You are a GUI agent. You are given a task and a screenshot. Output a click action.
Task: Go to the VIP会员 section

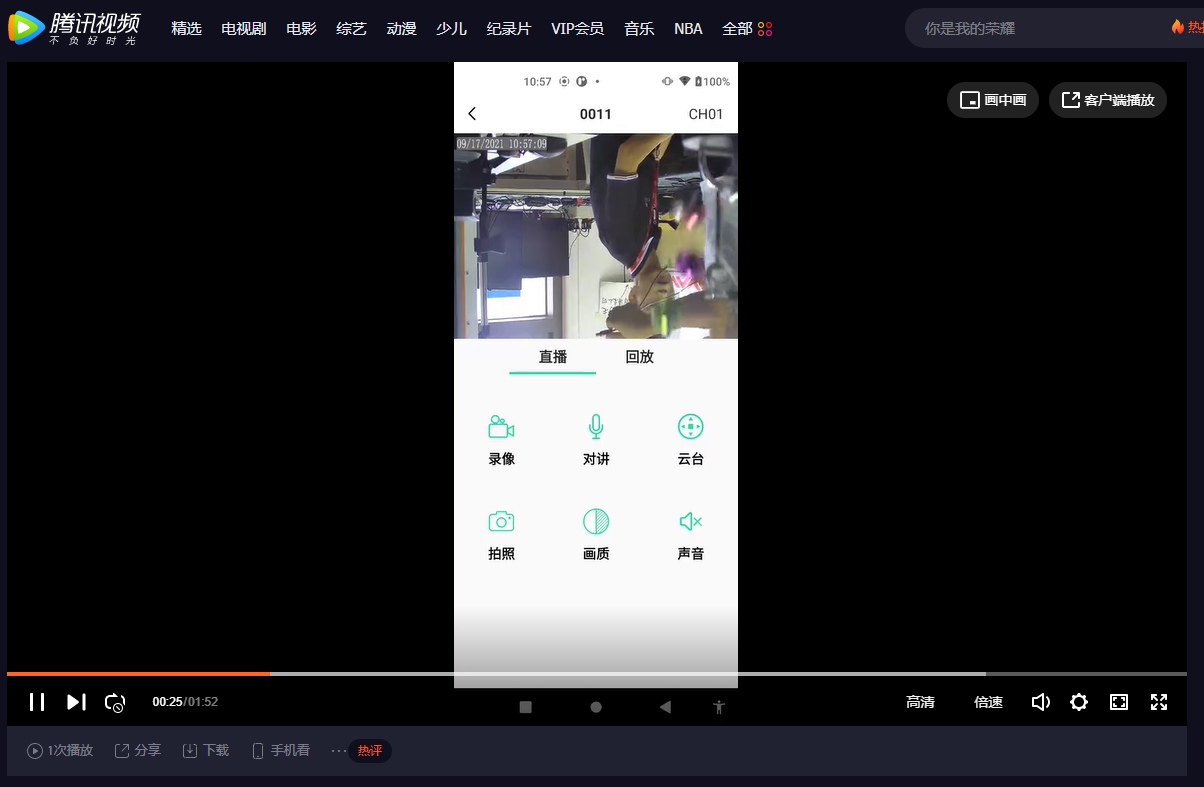[577, 29]
